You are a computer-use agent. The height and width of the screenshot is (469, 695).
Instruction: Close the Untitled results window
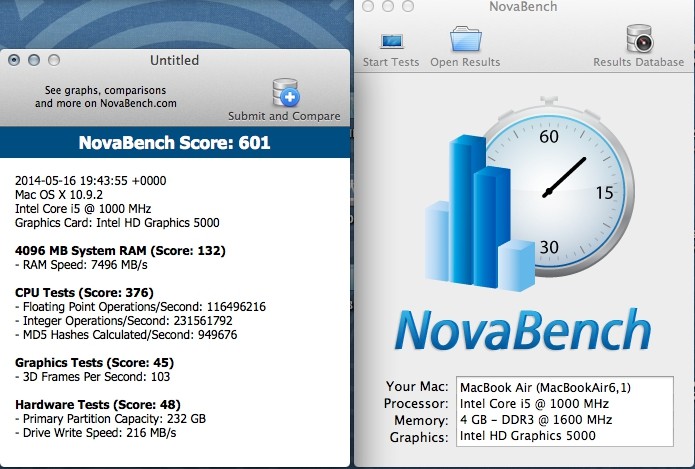click(x=14, y=60)
